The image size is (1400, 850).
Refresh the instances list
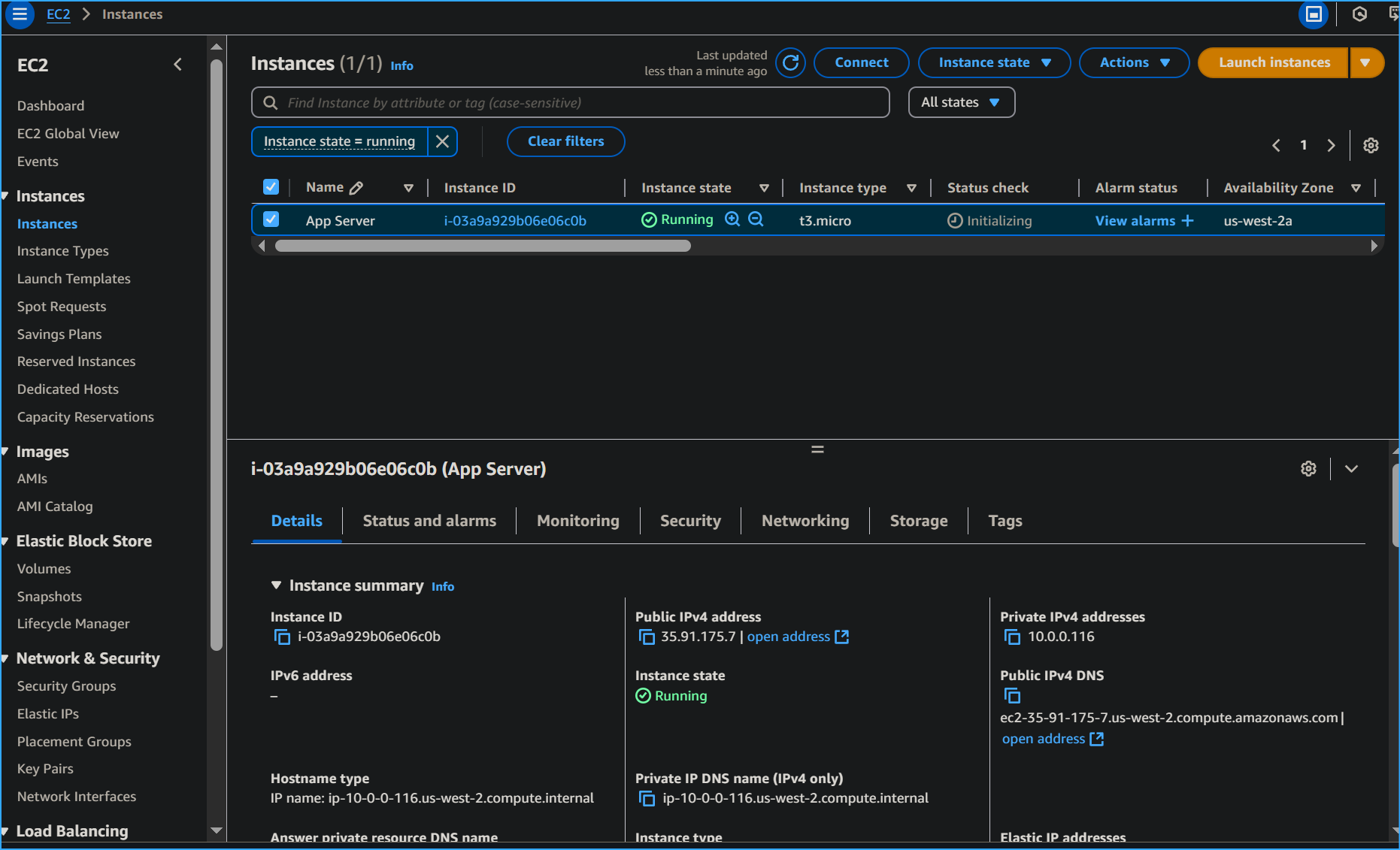(790, 62)
